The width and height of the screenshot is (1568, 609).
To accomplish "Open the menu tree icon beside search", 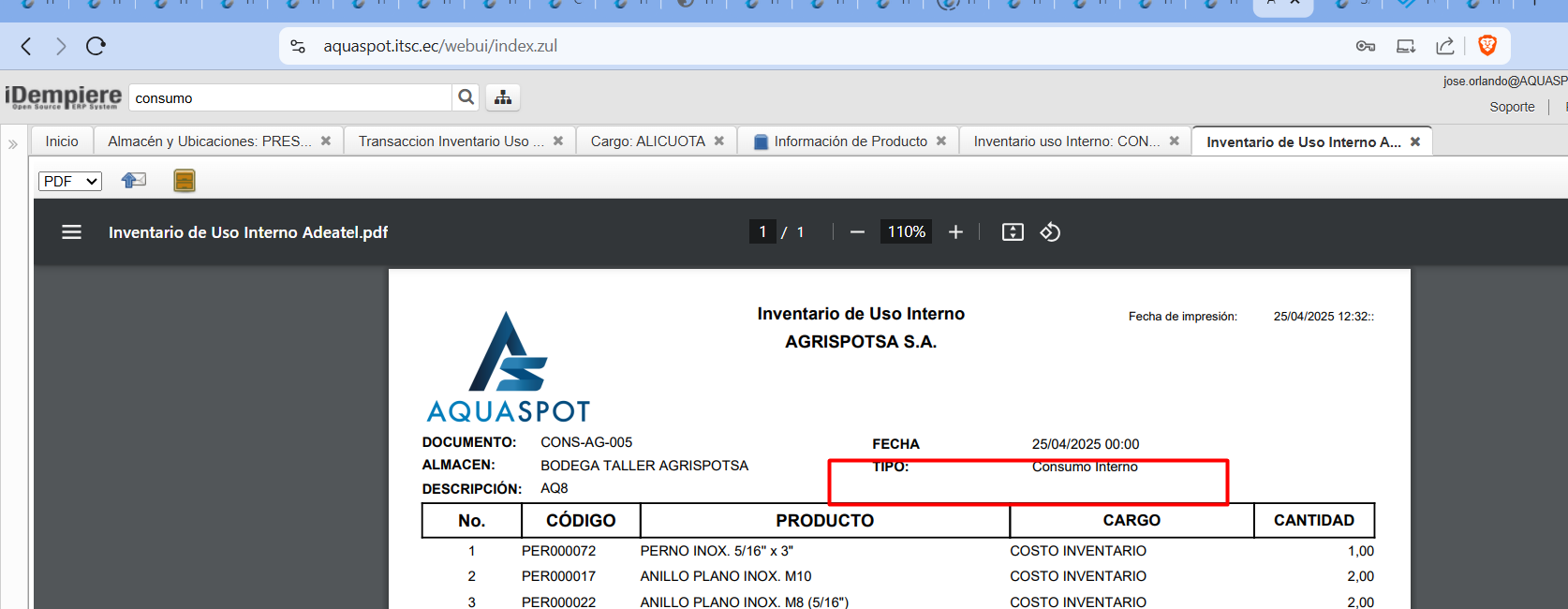I will 503,97.
